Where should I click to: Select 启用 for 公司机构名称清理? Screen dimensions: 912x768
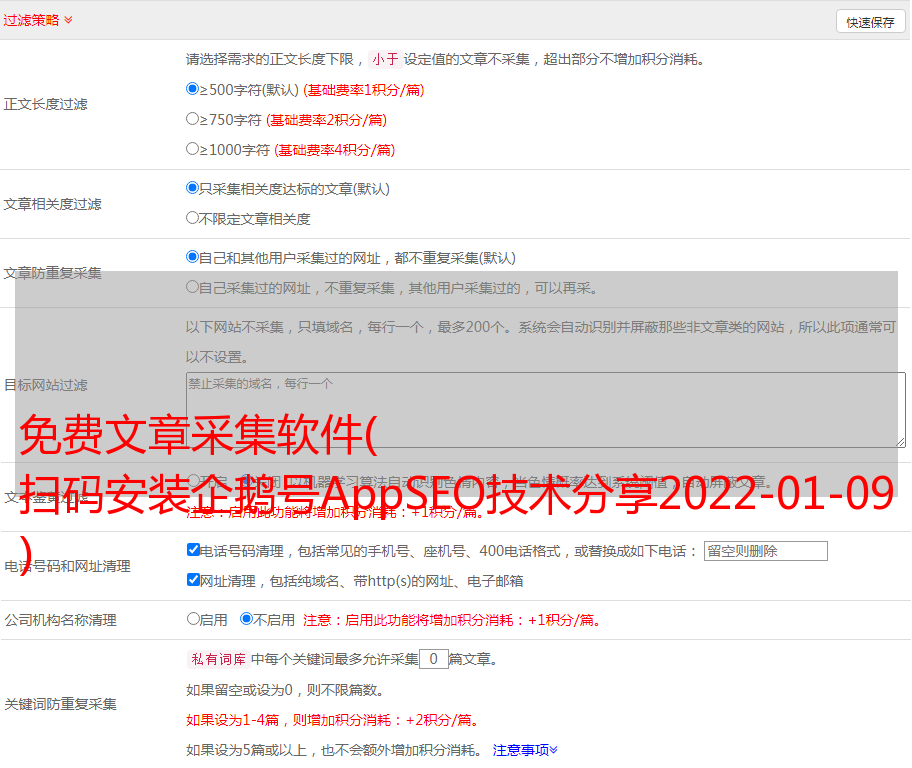(x=193, y=619)
